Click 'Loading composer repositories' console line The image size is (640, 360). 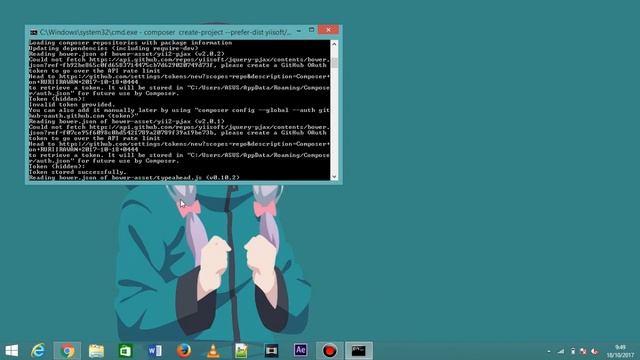coord(130,42)
